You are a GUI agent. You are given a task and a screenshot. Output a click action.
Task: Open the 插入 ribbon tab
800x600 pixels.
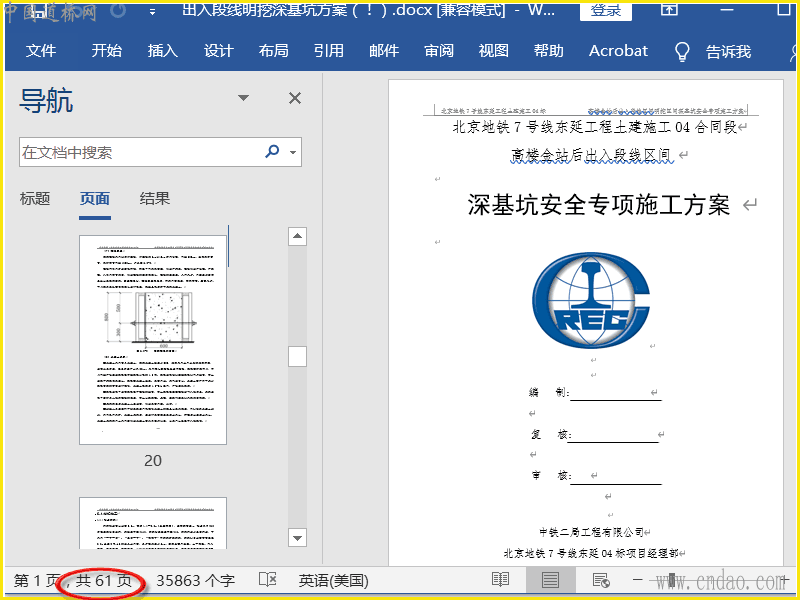pyautogui.click(x=163, y=51)
